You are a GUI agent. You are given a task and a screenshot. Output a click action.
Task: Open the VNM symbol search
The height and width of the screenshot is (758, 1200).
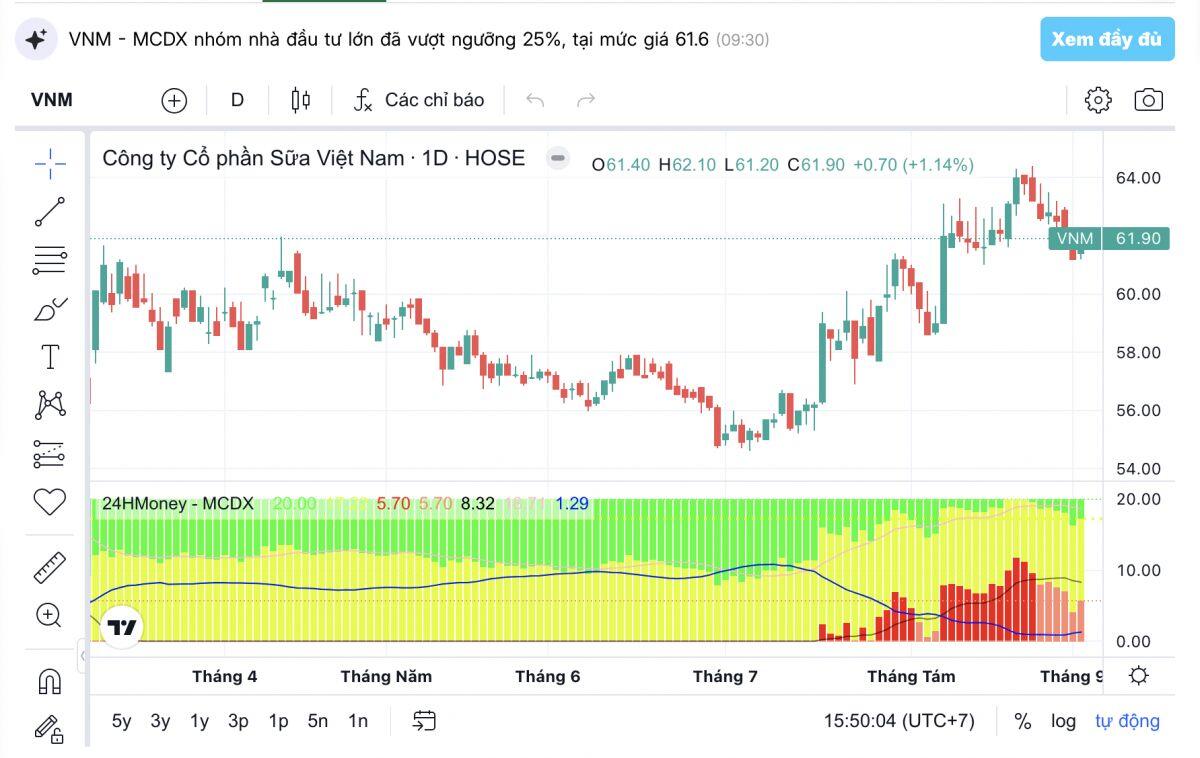tap(52, 100)
